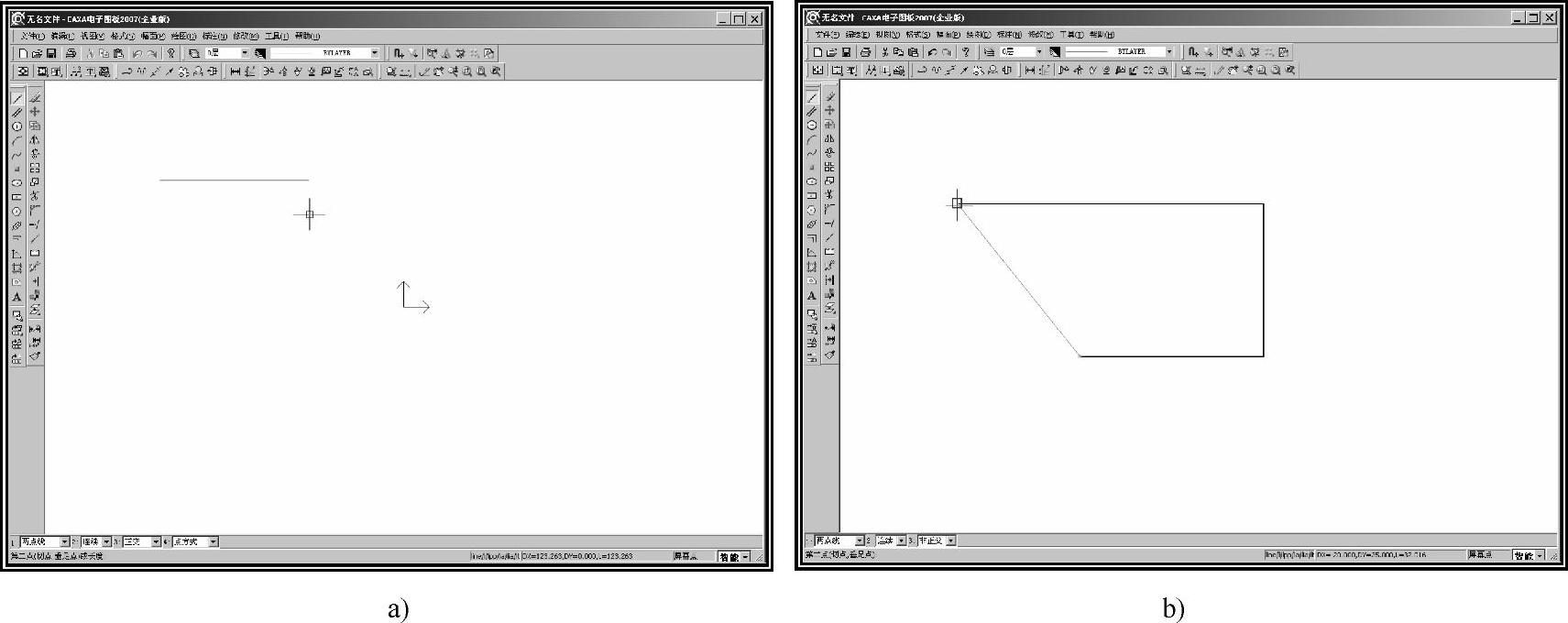
Task: Click 屏幕点 status field in right window
Action: [1480, 555]
